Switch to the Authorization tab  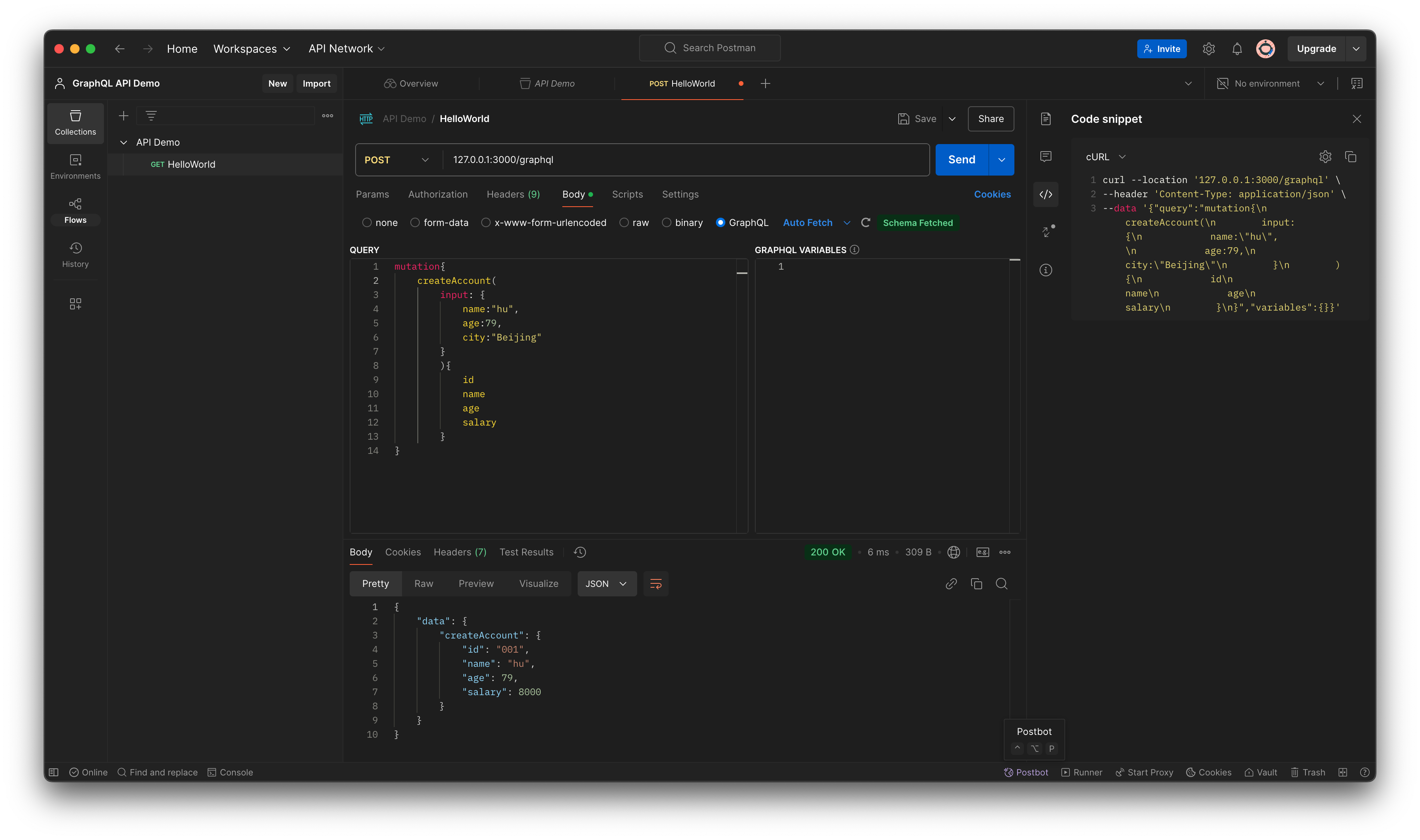(x=437, y=194)
